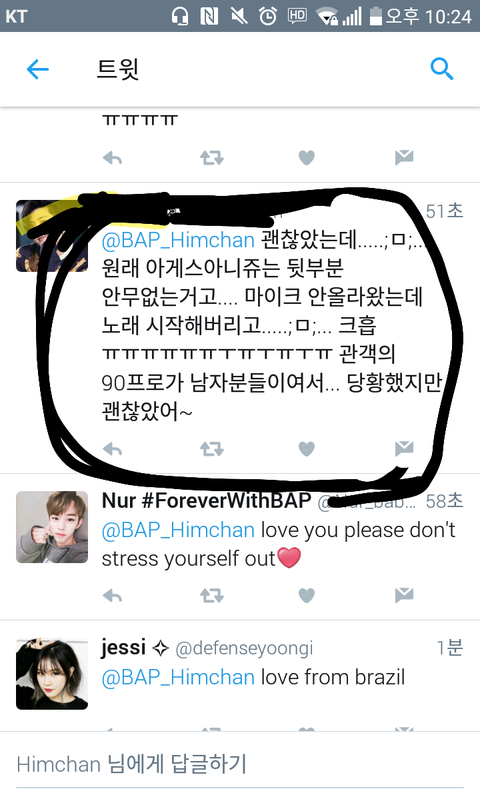Reply to the topmost partially visible tweet
The height and width of the screenshot is (795, 480).
point(112,158)
